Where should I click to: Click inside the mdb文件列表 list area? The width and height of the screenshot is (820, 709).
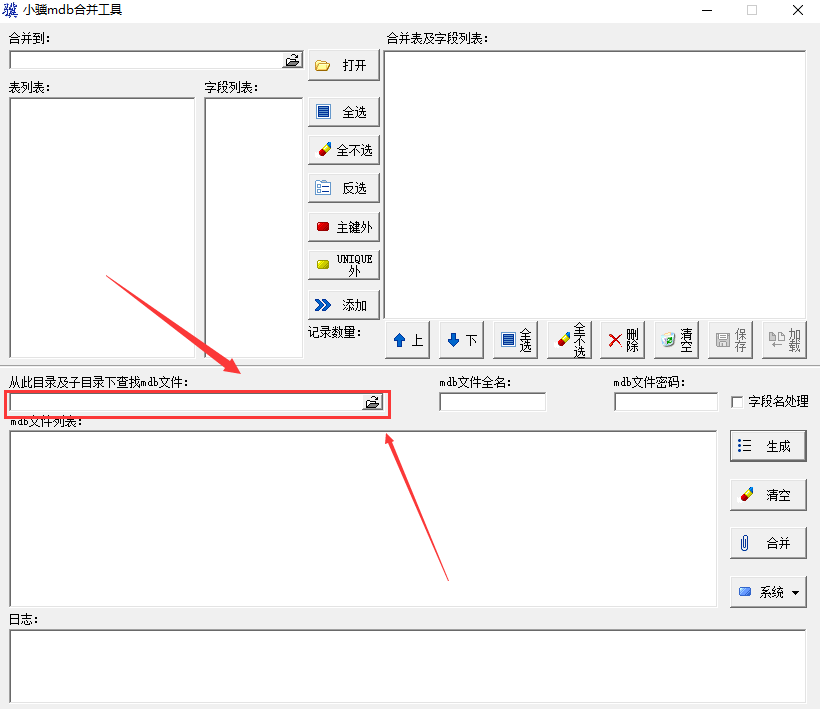(363, 519)
